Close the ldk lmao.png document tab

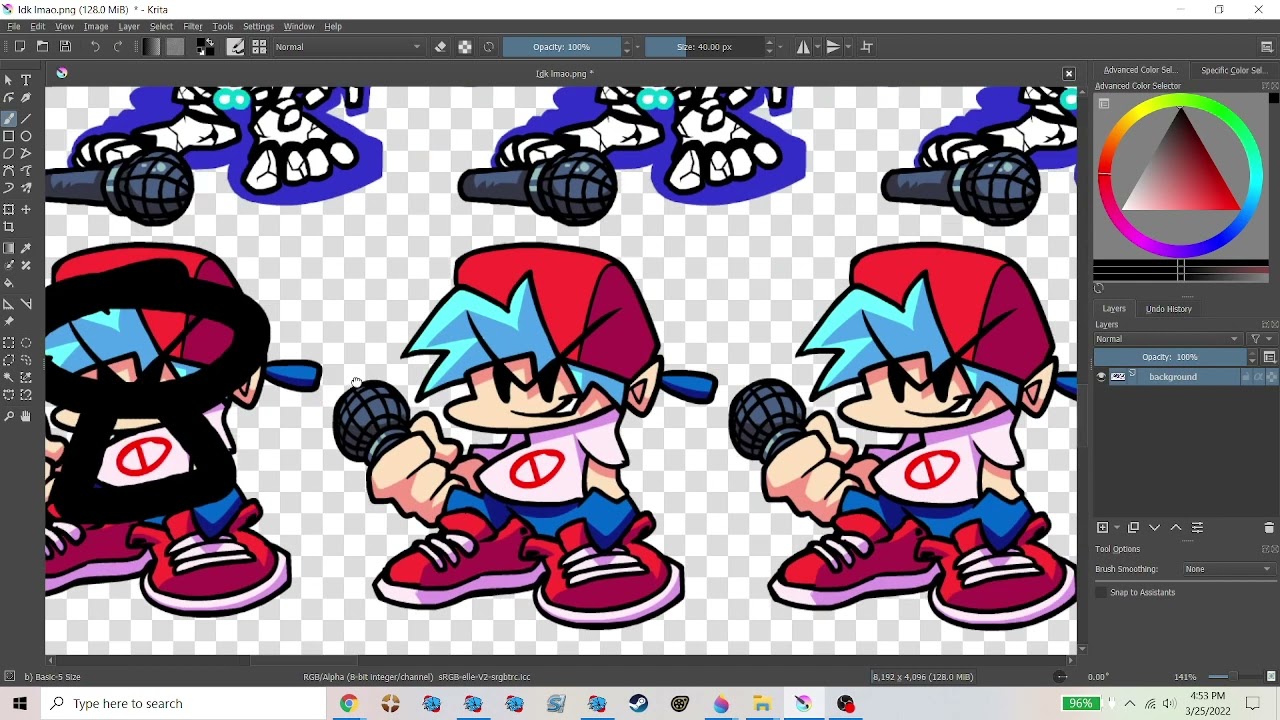pyautogui.click(x=1069, y=74)
